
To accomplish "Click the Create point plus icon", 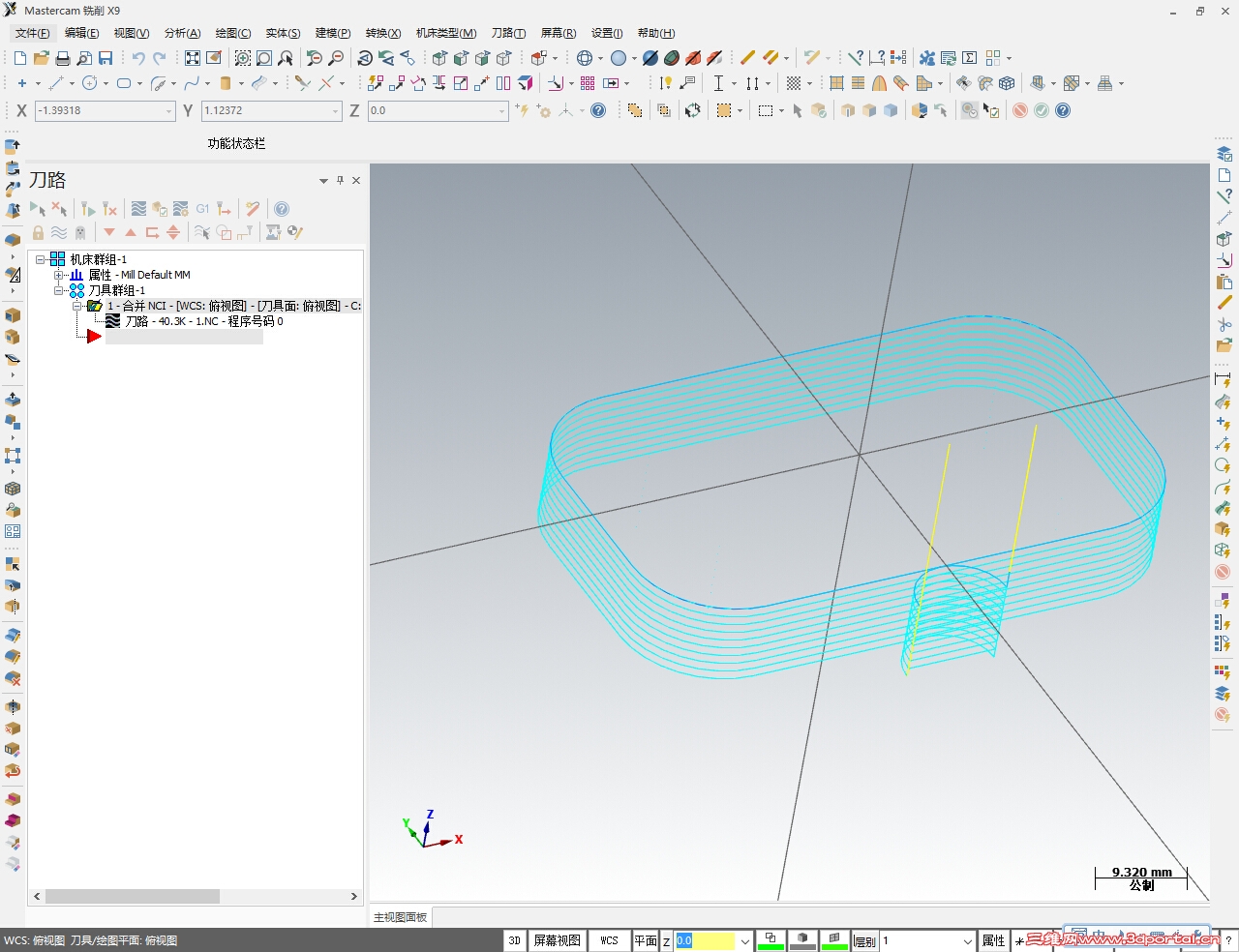I will point(22,83).
